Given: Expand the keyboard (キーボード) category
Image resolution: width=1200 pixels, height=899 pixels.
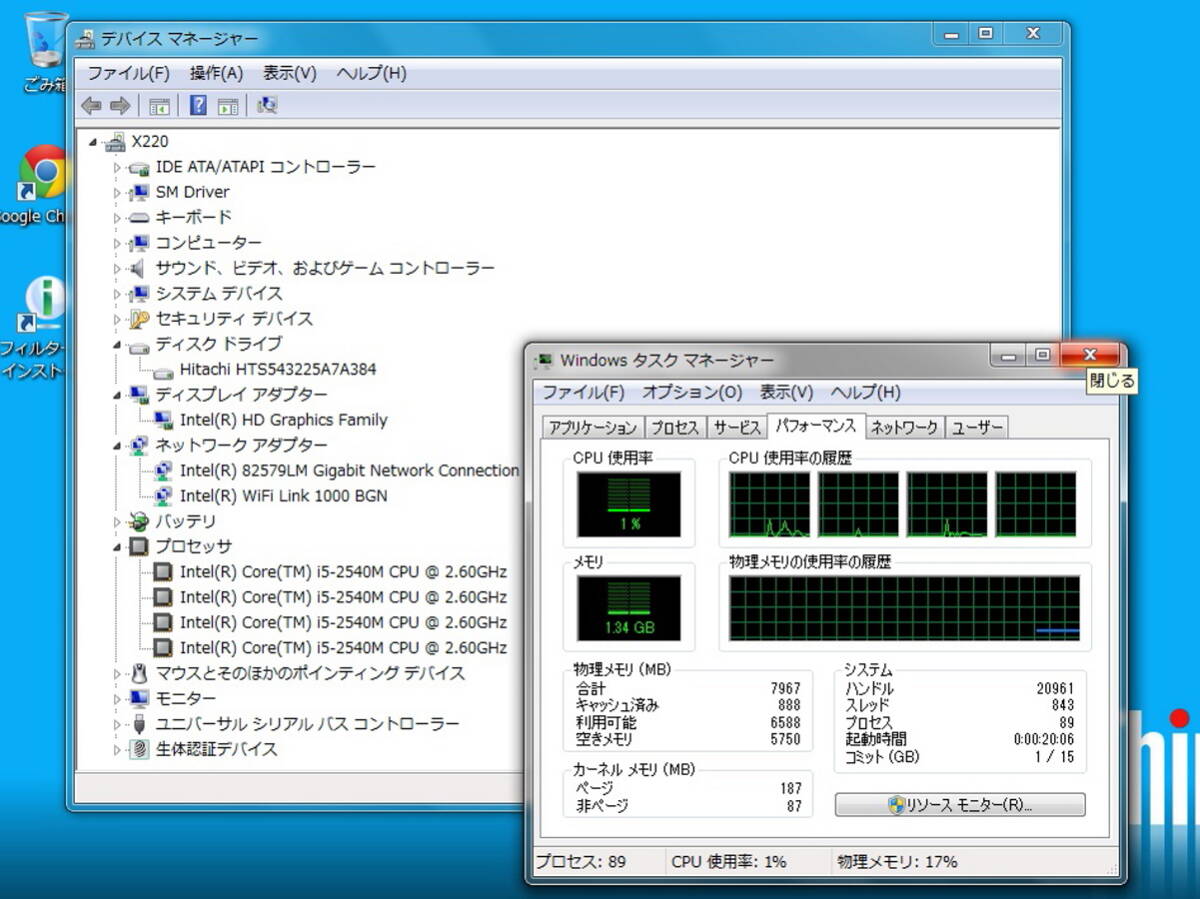Looking at the screenshot, I should click(117, 218).
